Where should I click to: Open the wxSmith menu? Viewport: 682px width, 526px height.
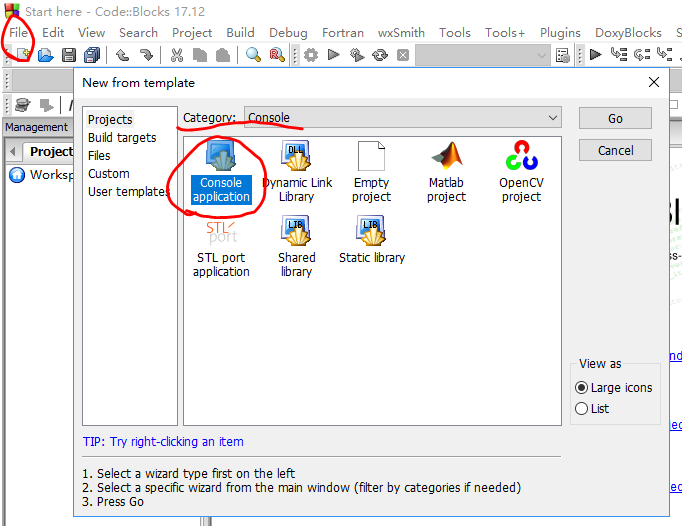tap(401, 33)
